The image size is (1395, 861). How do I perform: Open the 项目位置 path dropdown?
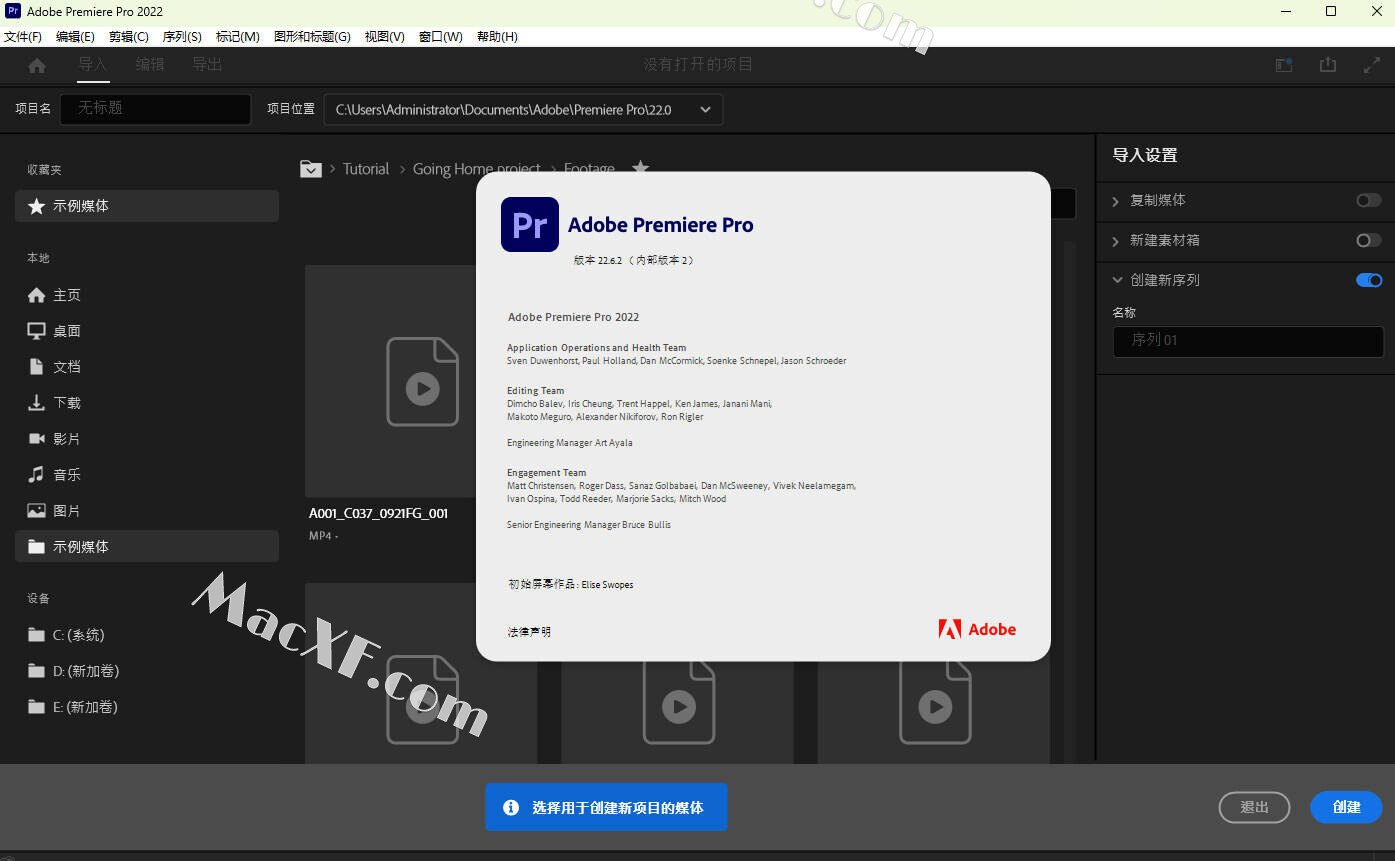705,110
